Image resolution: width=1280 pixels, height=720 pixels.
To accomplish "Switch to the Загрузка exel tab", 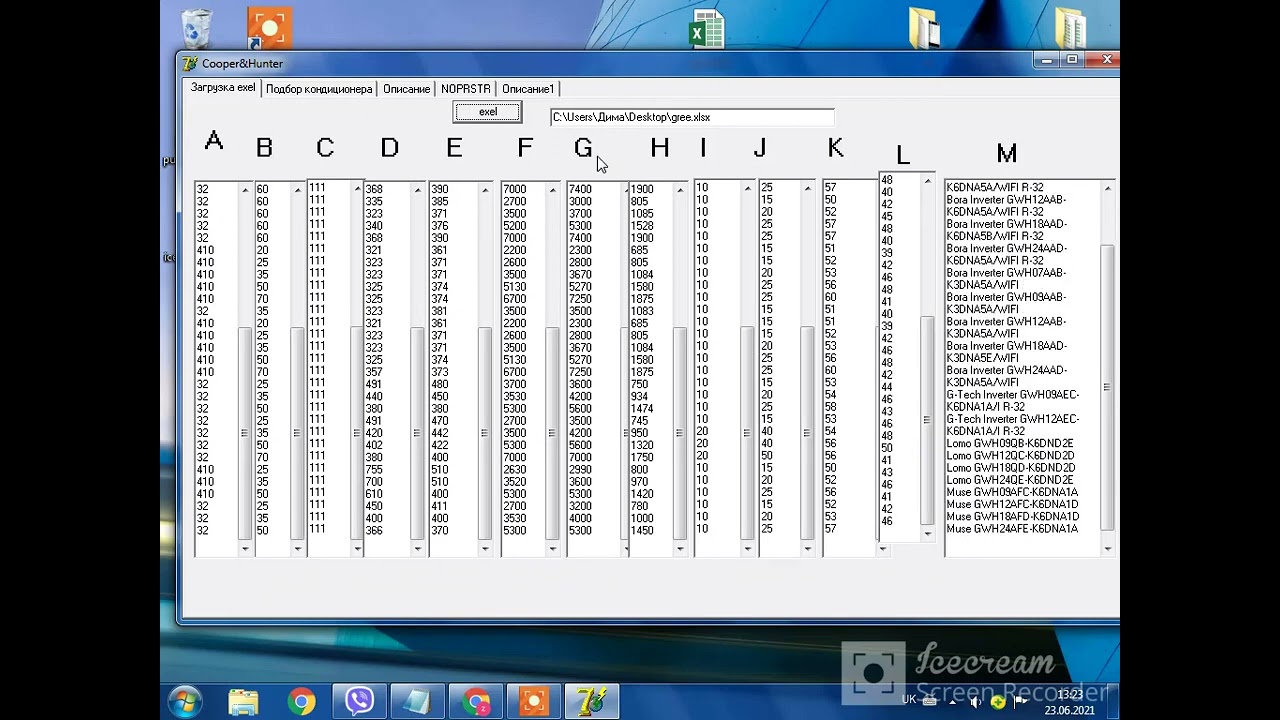I will point(223,88).
